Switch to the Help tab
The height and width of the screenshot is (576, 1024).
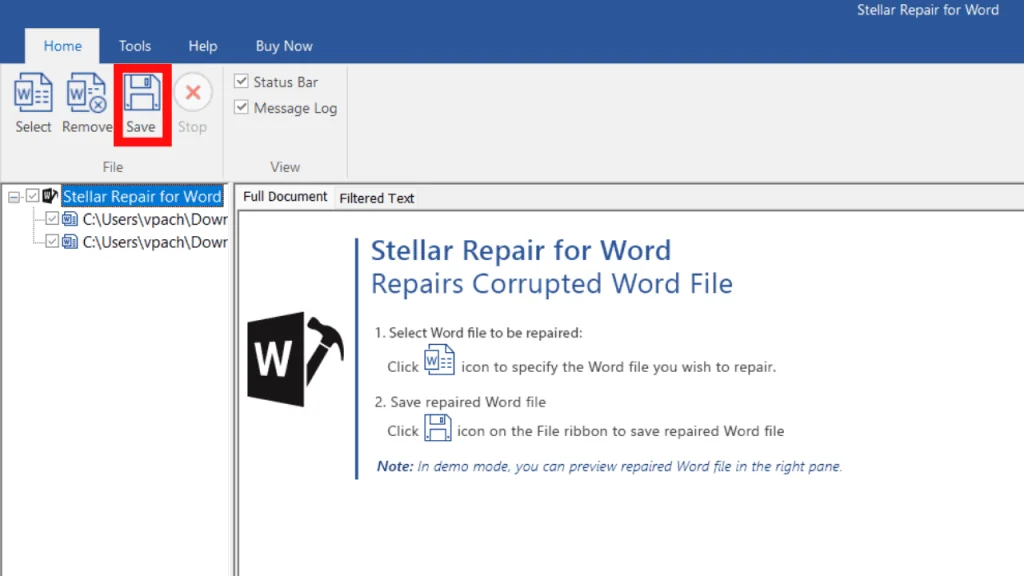click(202, 45)
